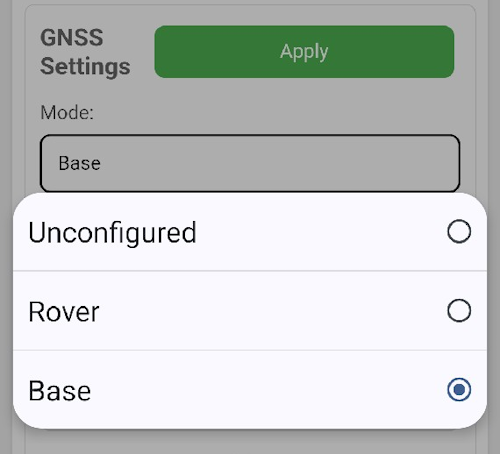Image resolution: width=500 pixels, height=454 pixels.
Task: Click the Mode: field label
Action: click(x=67, y=112)
